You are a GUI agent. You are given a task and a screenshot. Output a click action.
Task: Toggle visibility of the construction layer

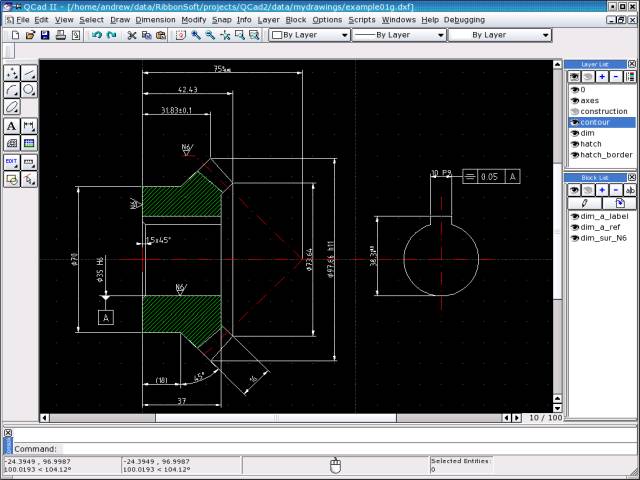pyautogui.click(x=575, y=111)
